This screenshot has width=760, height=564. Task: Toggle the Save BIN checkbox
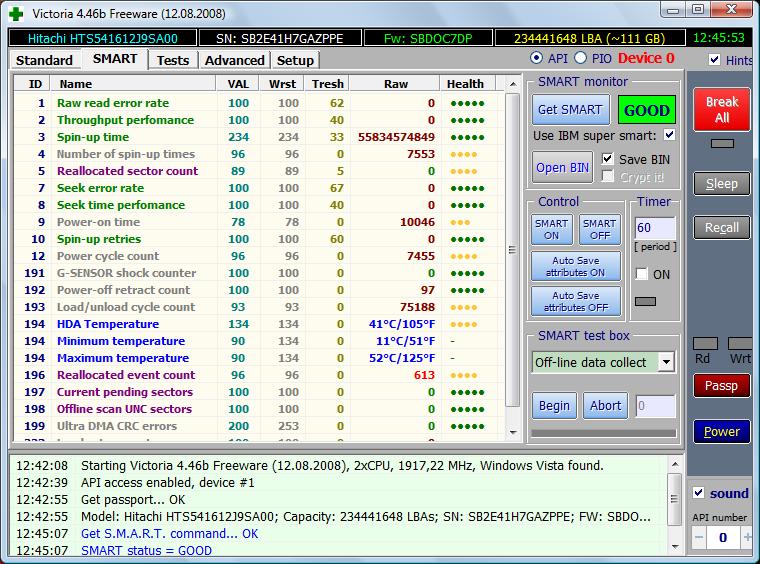(x=607, y=159)
